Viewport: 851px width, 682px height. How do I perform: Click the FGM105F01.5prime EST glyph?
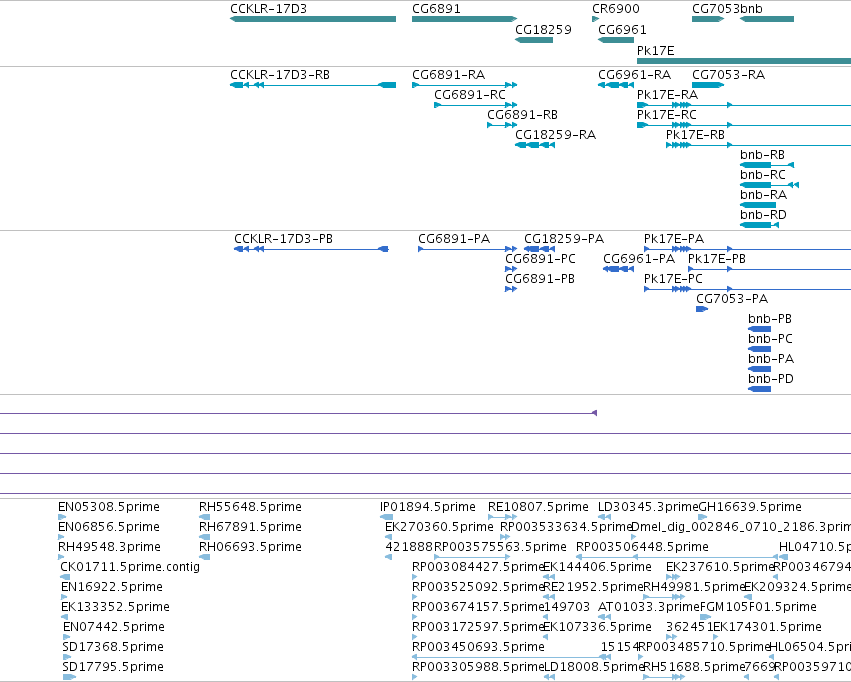click(x=706, y=617)
